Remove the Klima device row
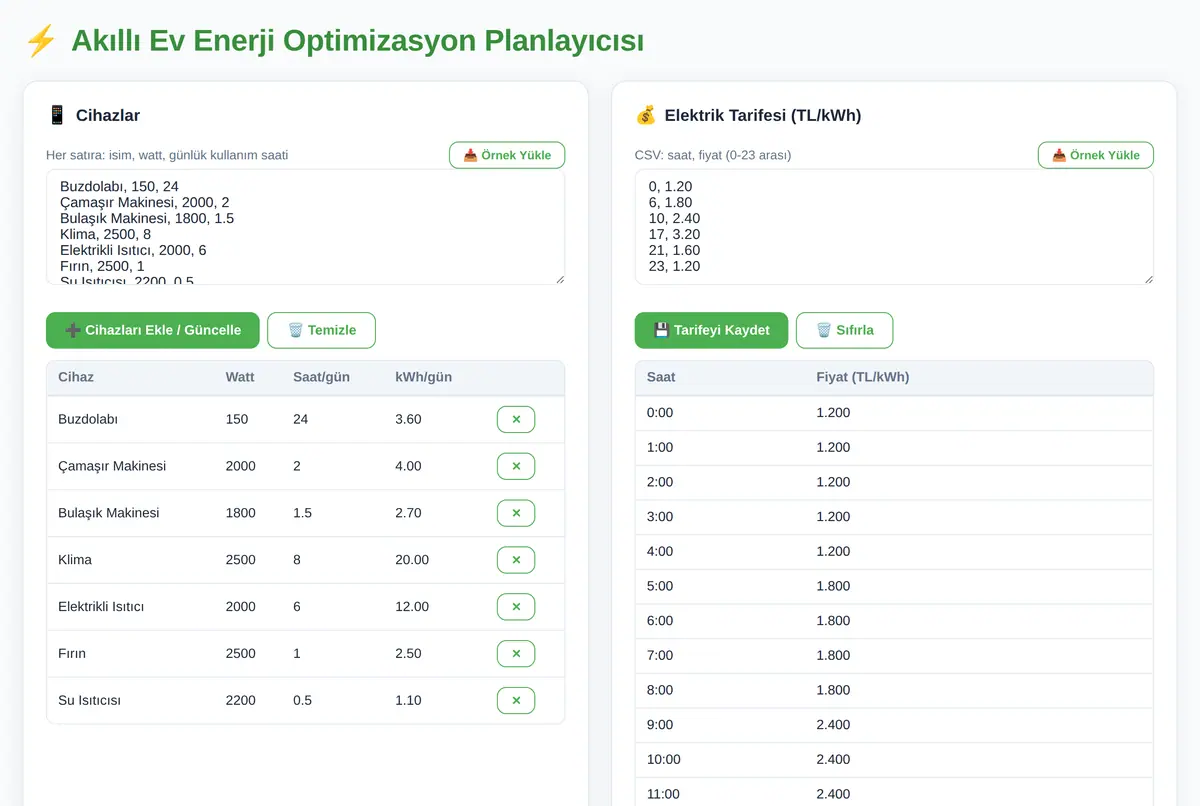 point(516,560)
